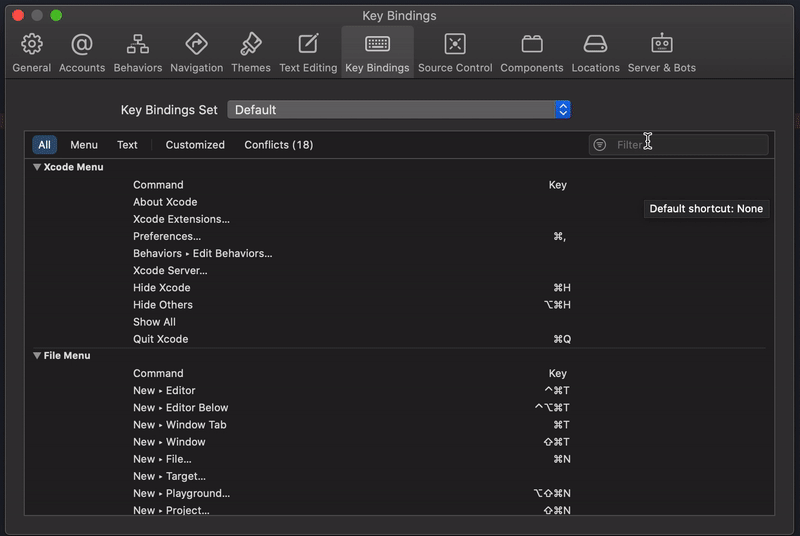Open the Server & Bots pane

point(662,53)
